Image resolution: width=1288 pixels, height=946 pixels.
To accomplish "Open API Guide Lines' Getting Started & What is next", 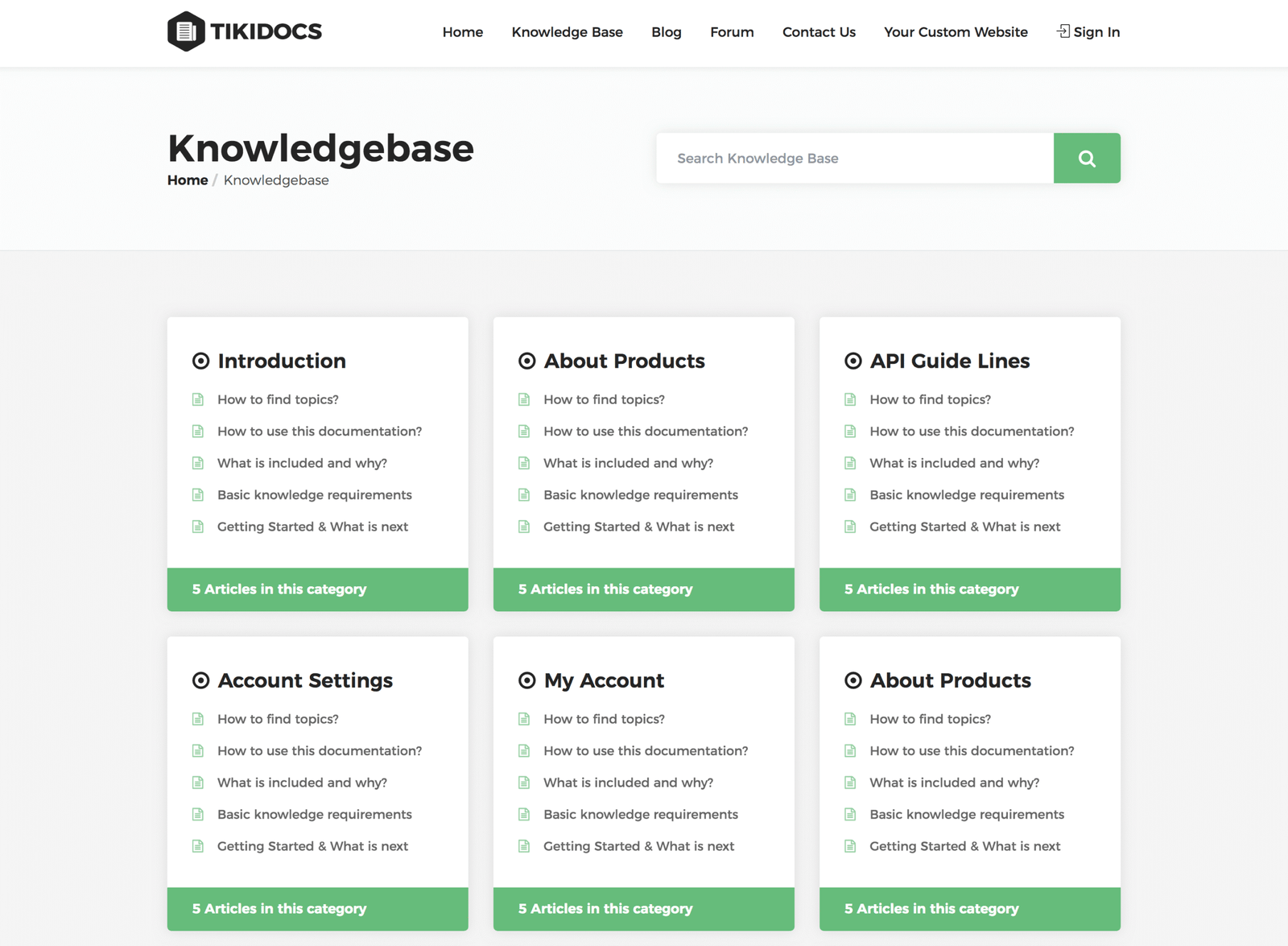I will tap(964, 527).
